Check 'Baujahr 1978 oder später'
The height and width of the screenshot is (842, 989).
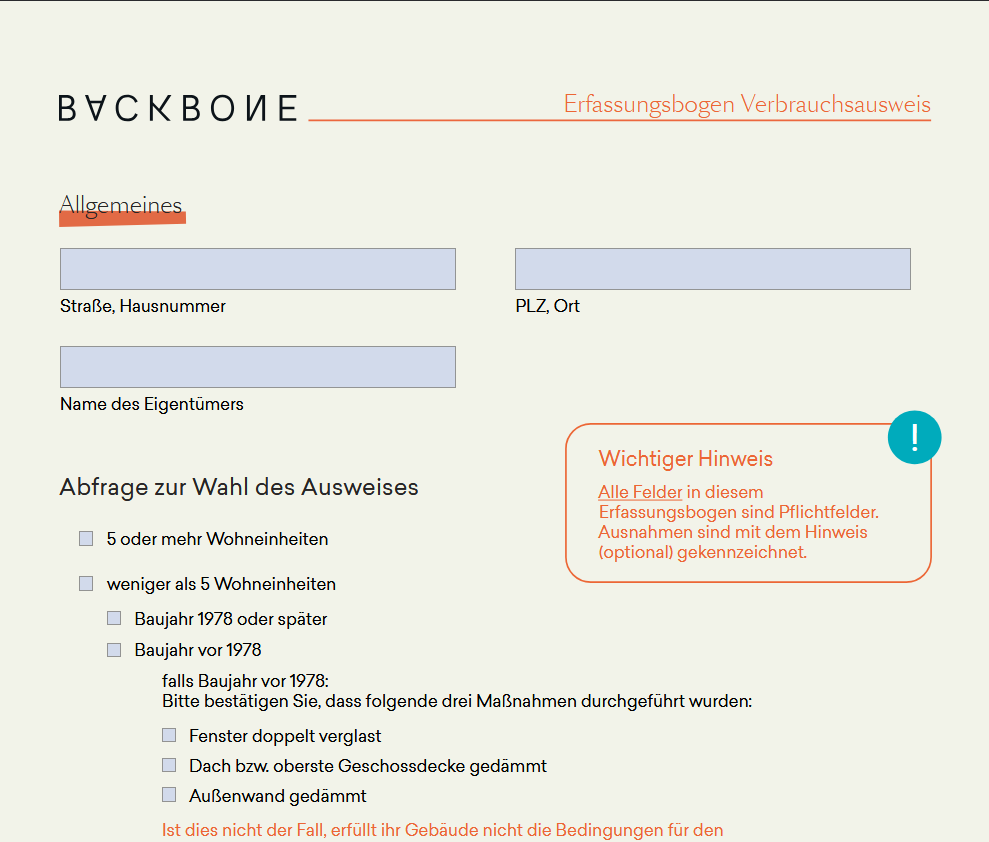point(113,618)
